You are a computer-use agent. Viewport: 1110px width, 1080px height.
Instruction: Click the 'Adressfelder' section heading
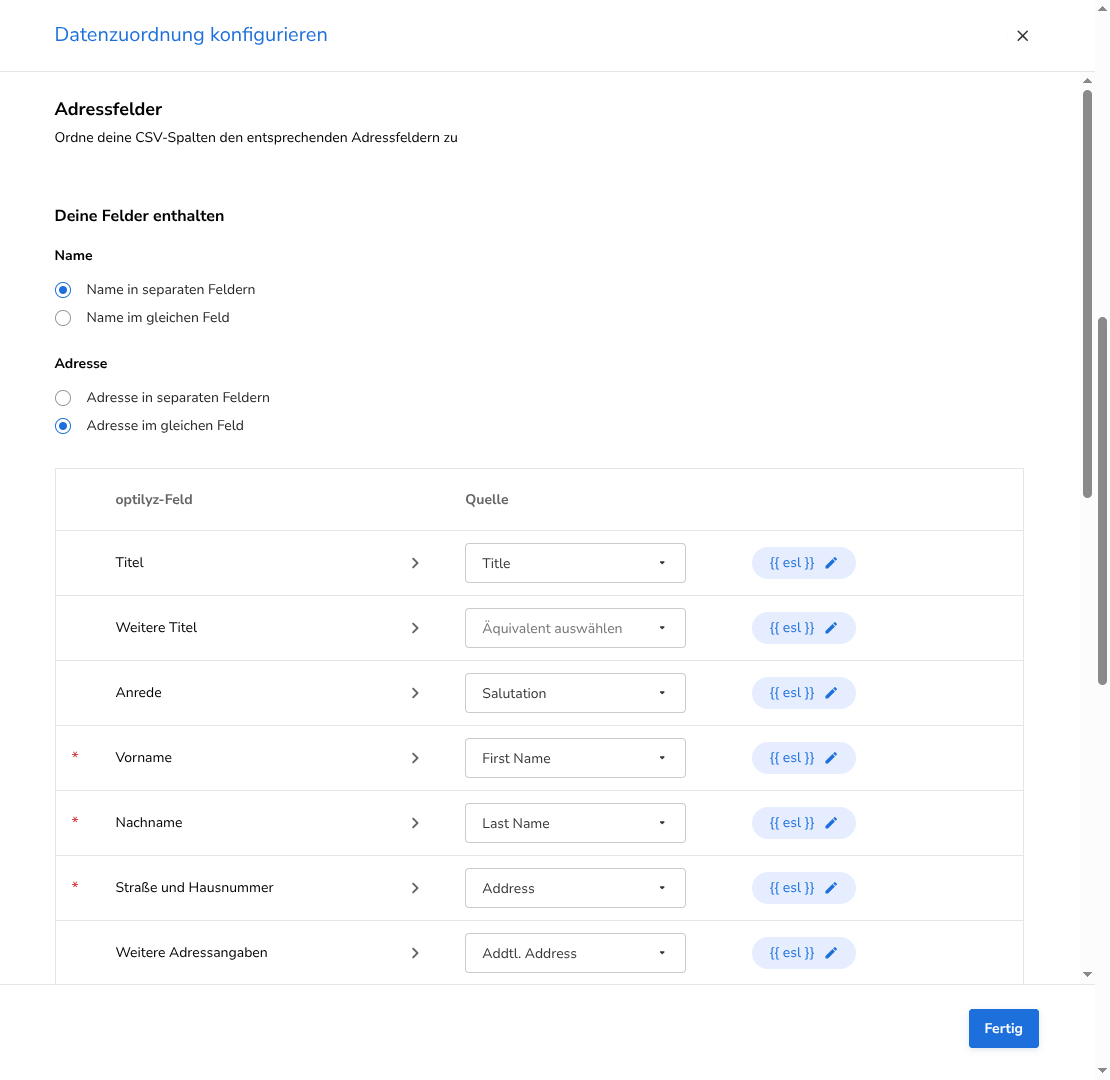[108, 109]
